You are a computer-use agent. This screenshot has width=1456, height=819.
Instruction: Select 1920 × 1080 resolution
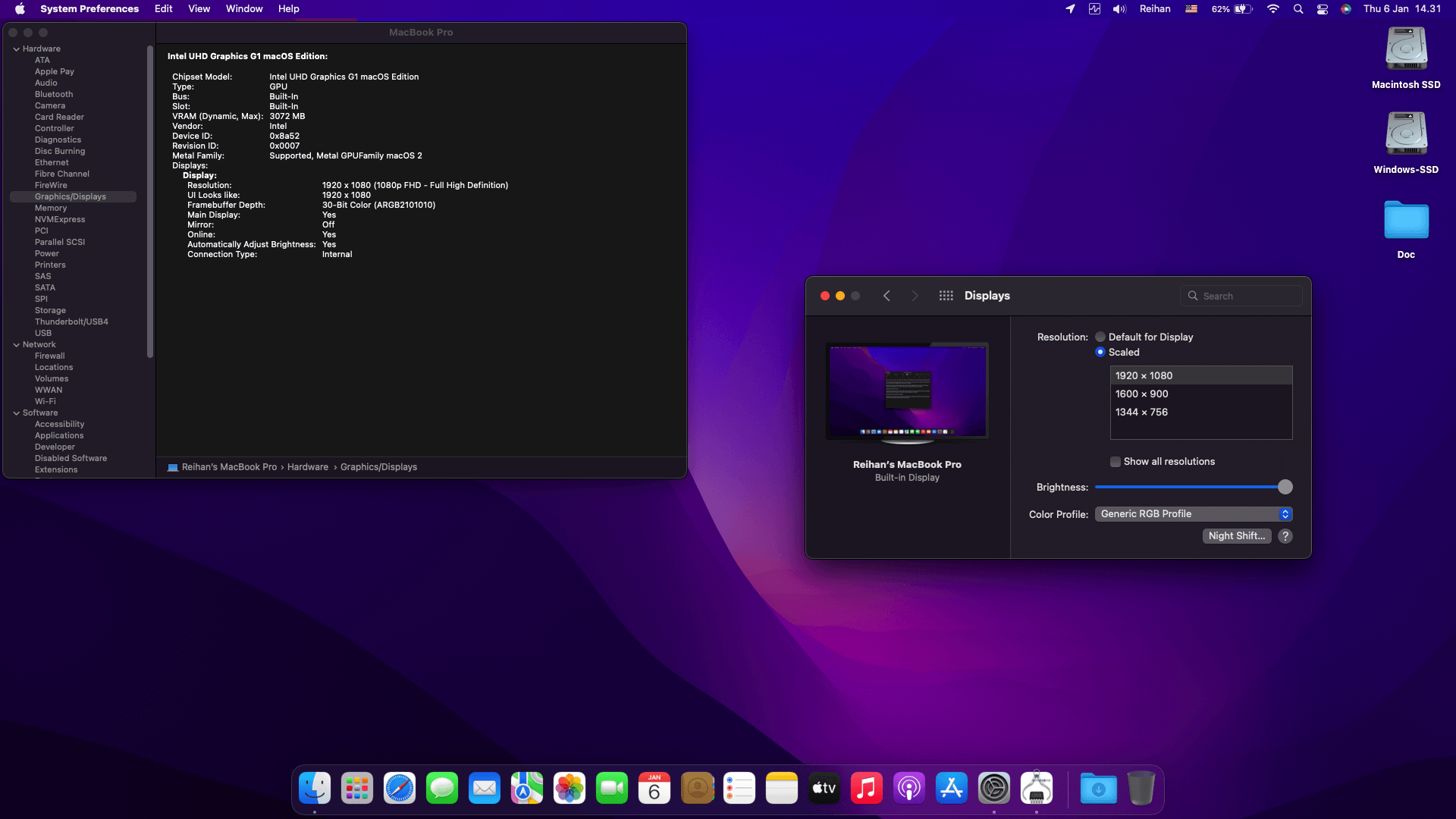click(1201, 376)
